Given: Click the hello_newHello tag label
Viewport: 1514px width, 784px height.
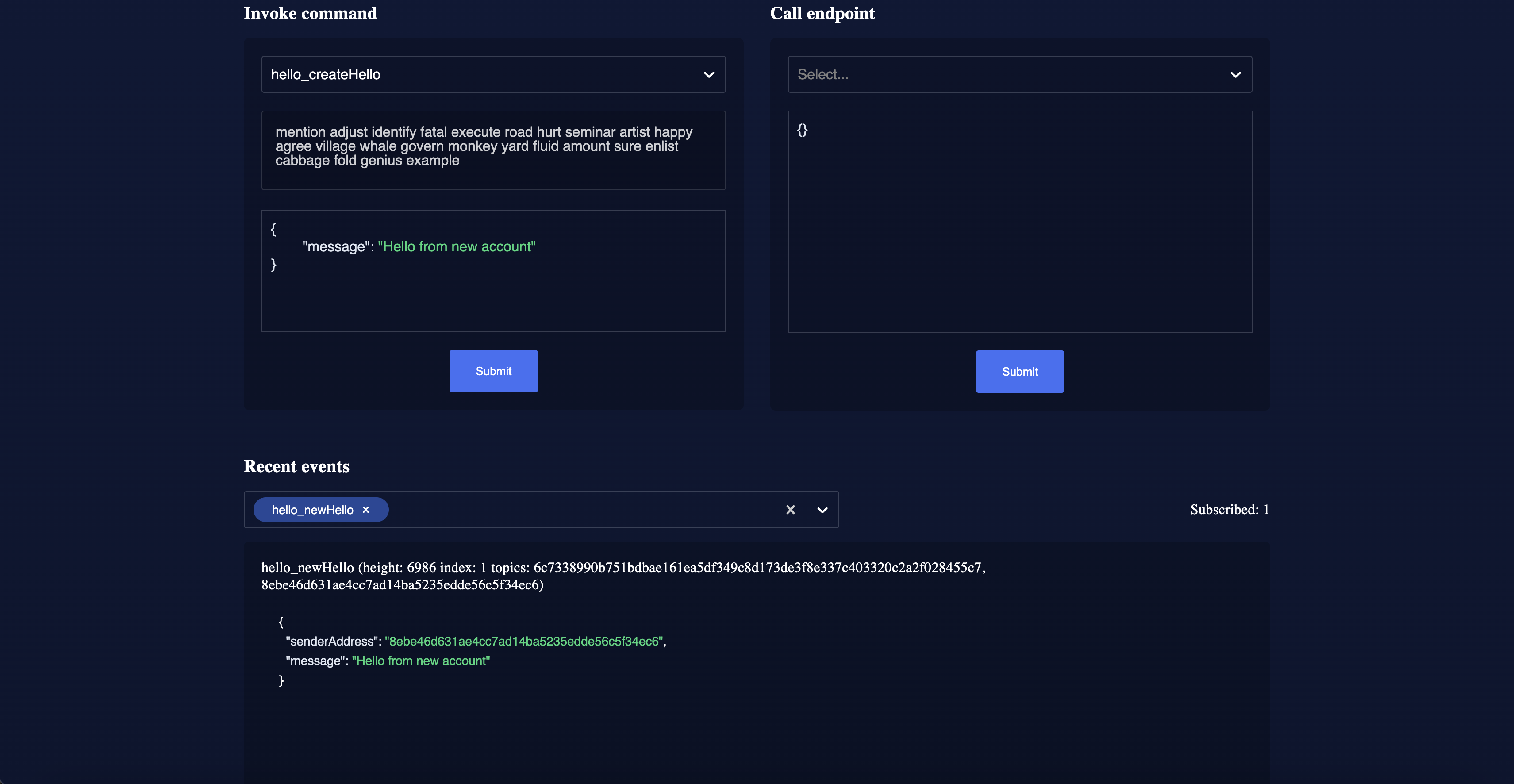Looking at the screenshot, I should 312,510.
